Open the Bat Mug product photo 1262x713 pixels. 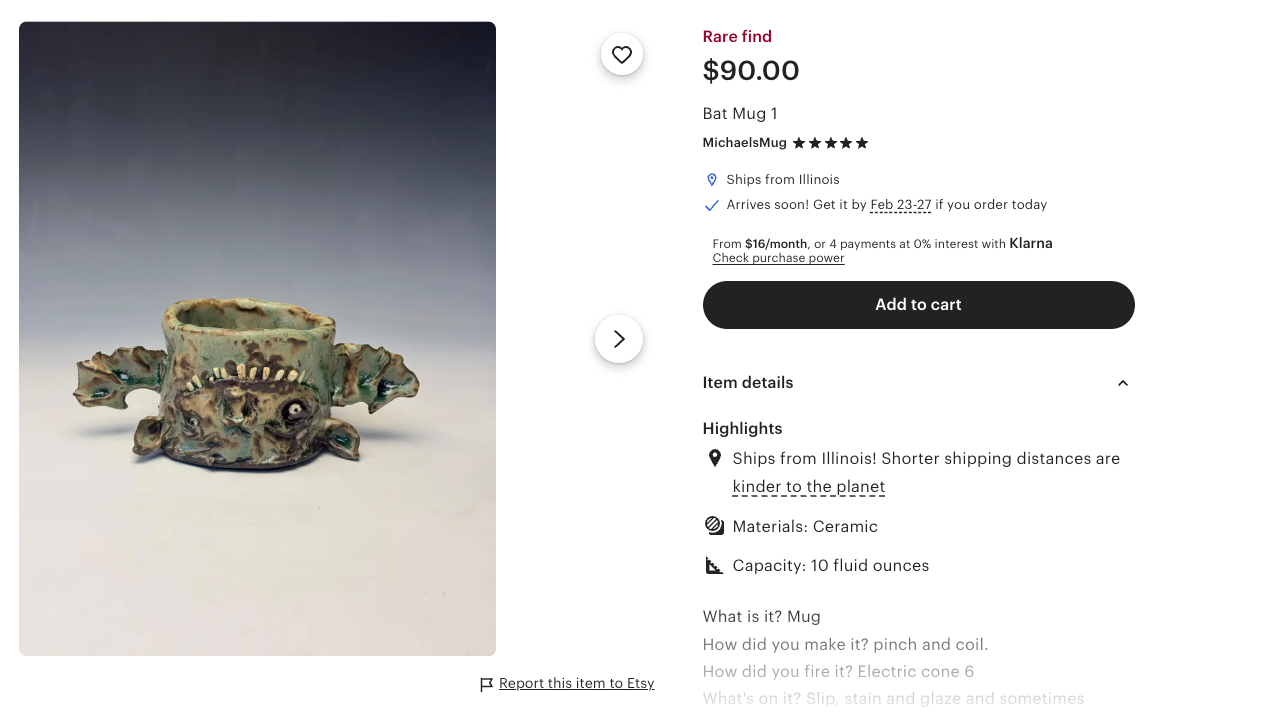[x=257, y=339]
